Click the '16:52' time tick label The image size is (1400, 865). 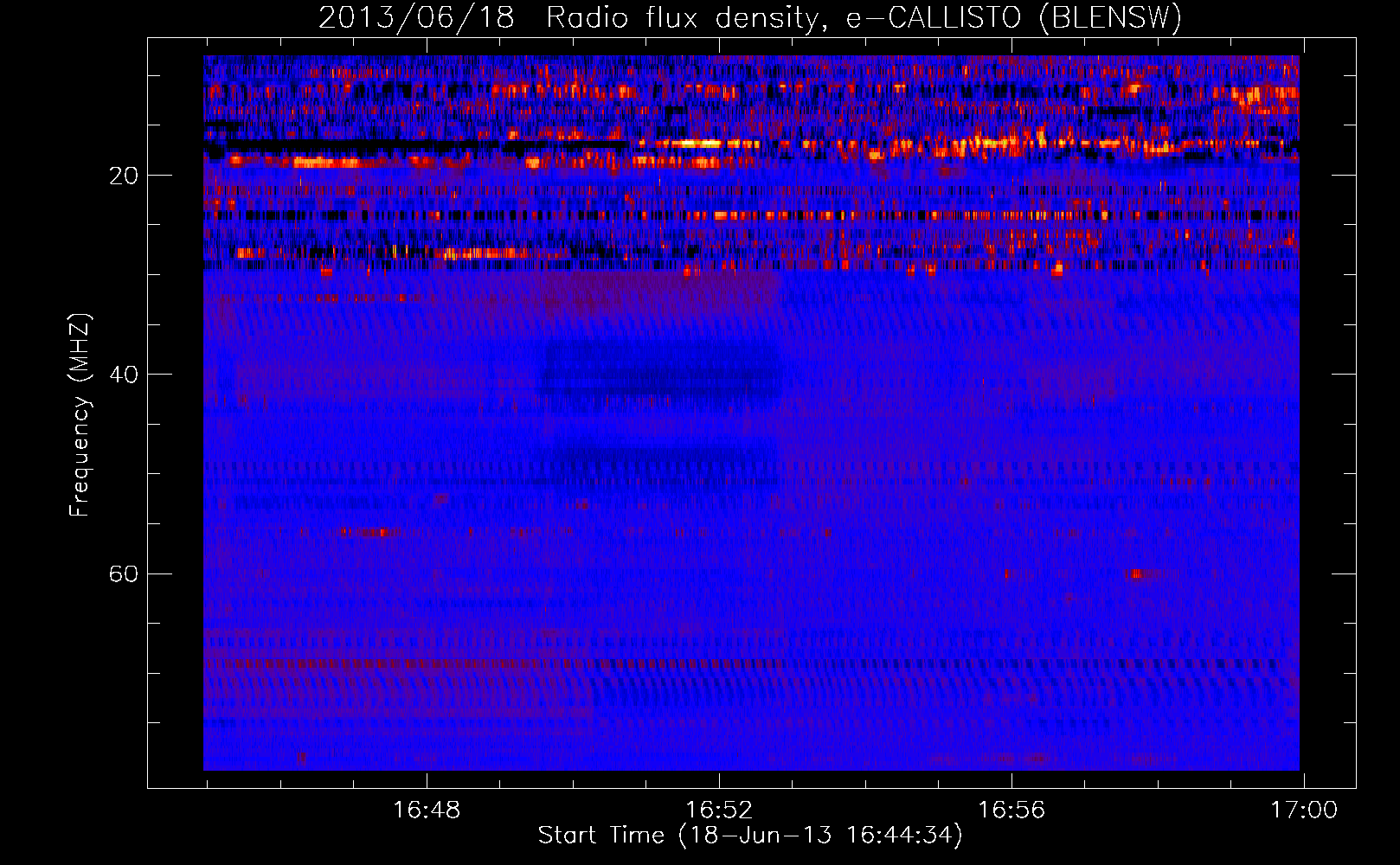(x=719, y=810)
